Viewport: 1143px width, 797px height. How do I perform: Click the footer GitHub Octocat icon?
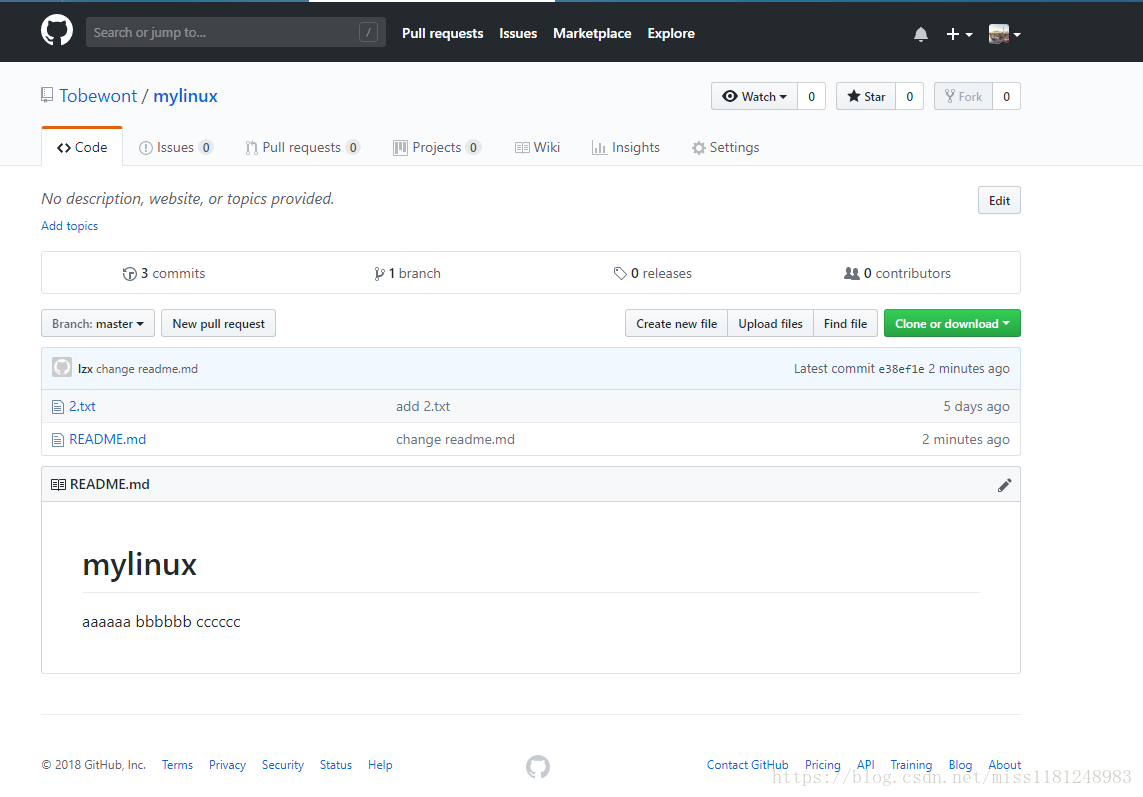[538, 766]
